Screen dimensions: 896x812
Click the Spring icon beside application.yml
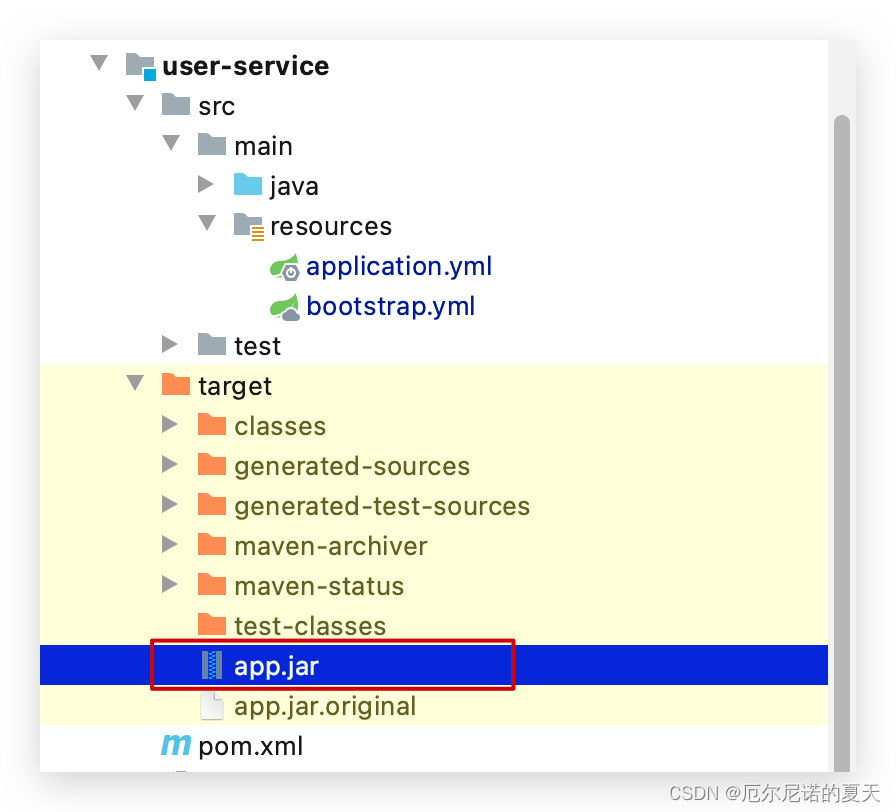pyautogui.click(x=284, y=267)
